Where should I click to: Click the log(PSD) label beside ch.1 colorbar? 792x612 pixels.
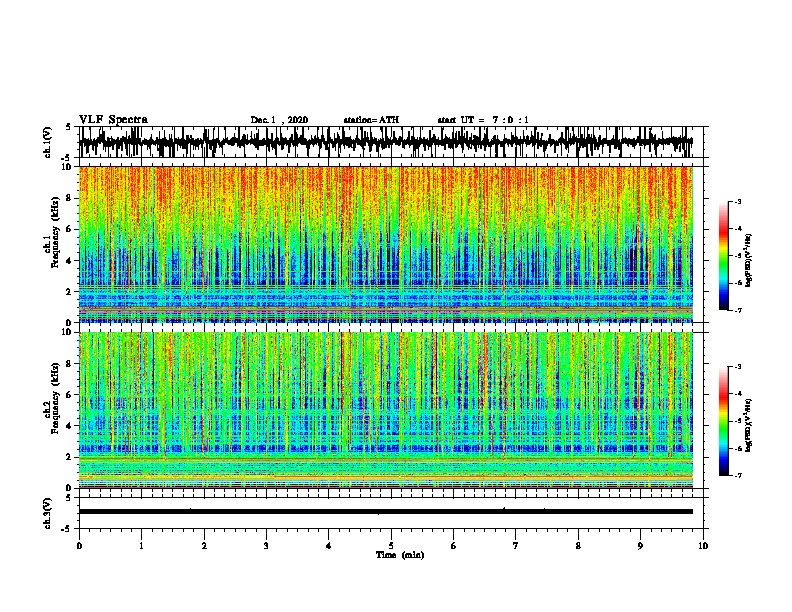(x=749, y=260)
